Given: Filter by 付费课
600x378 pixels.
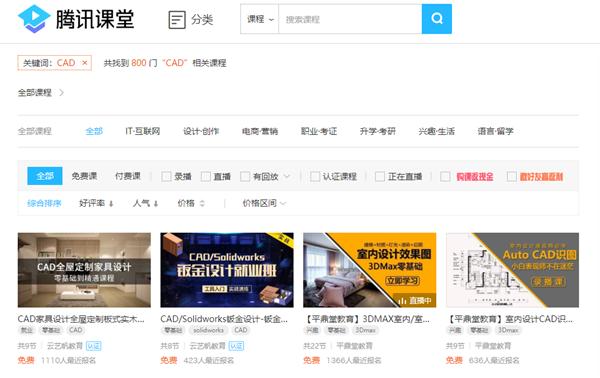Looking at the screenshot, I should [128, 176].
